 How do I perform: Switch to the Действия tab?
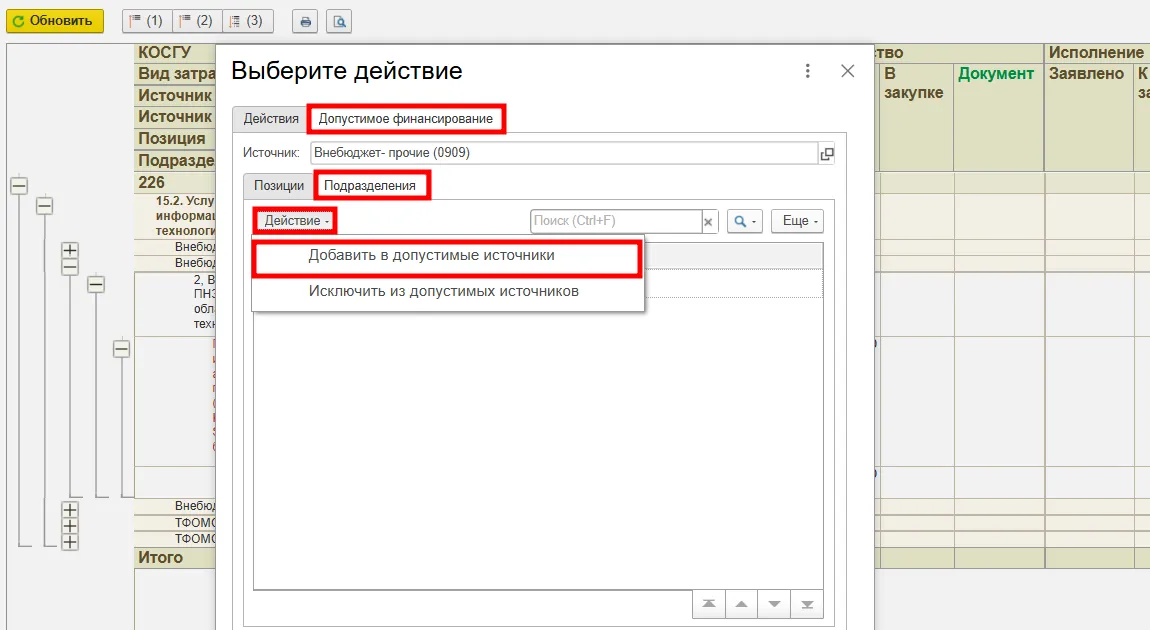pyautogui.click(x=271, y=119)
